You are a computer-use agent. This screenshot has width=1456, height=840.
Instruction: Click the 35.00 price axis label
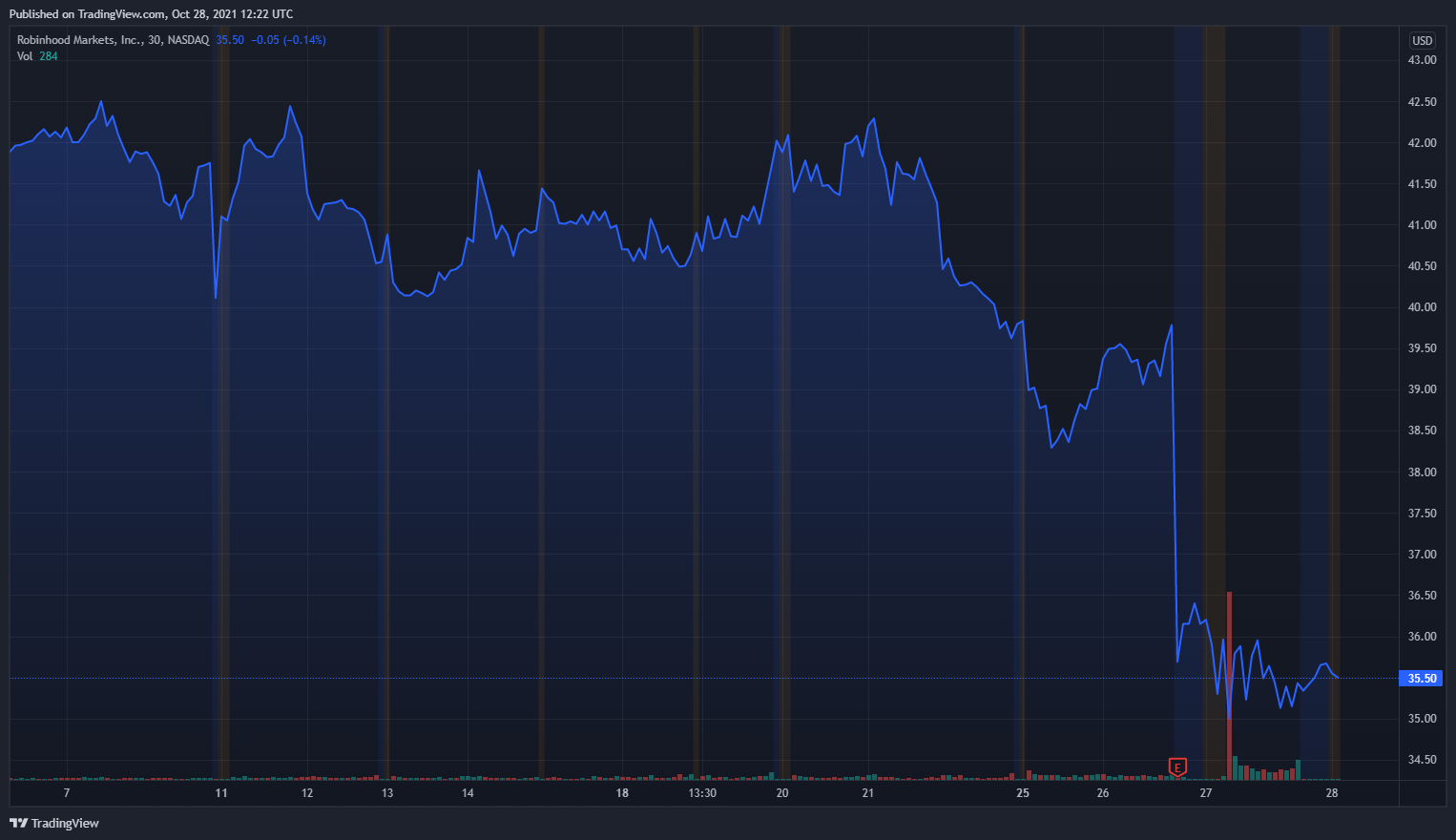1423,719
